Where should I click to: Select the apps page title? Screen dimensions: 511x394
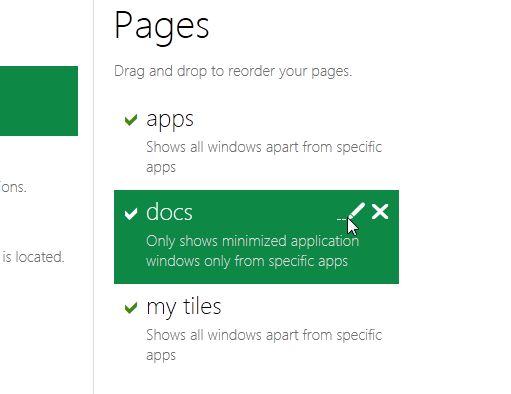170,119
